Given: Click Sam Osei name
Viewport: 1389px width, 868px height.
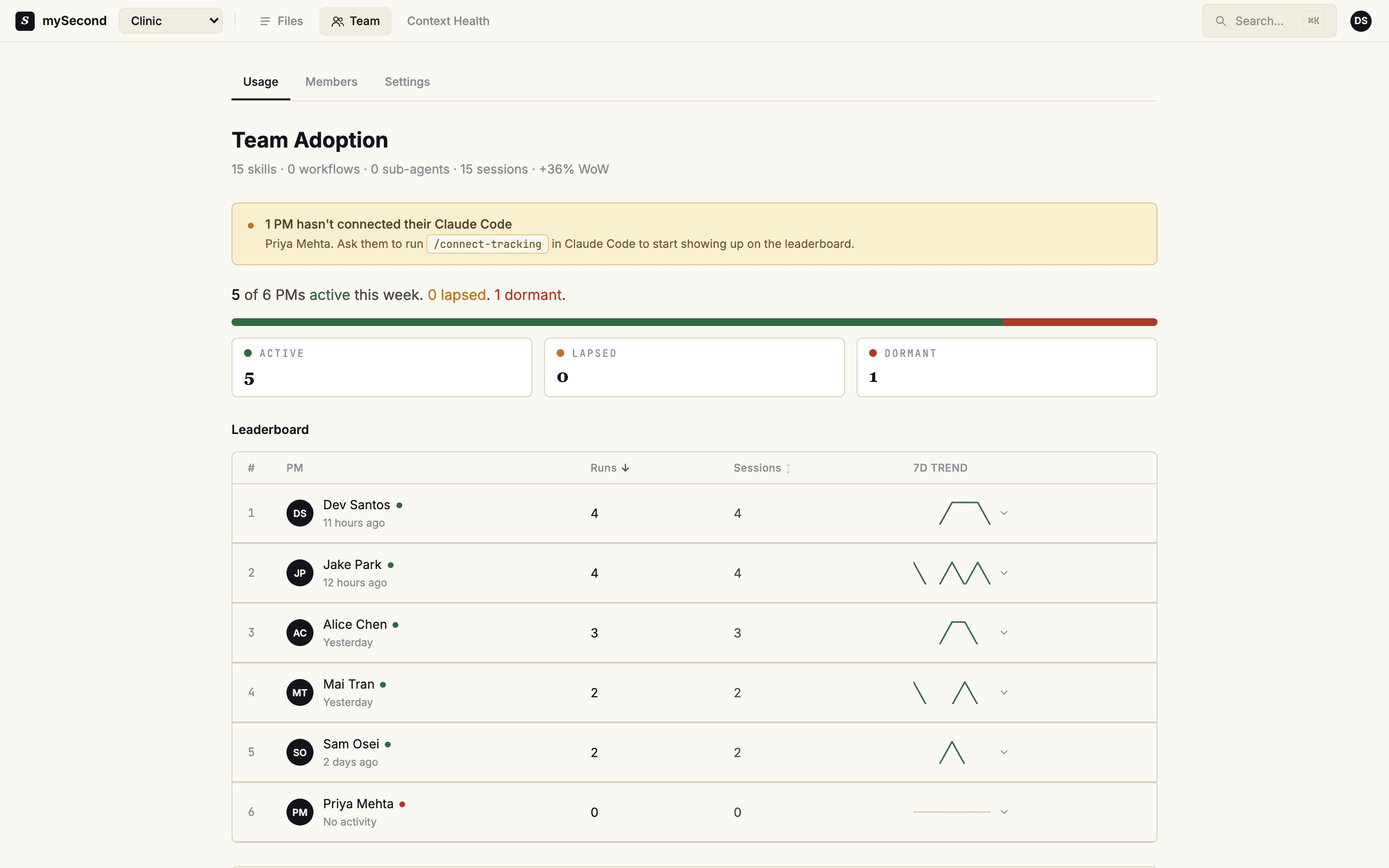Looking at the screenshot, I should pos(351,744).
